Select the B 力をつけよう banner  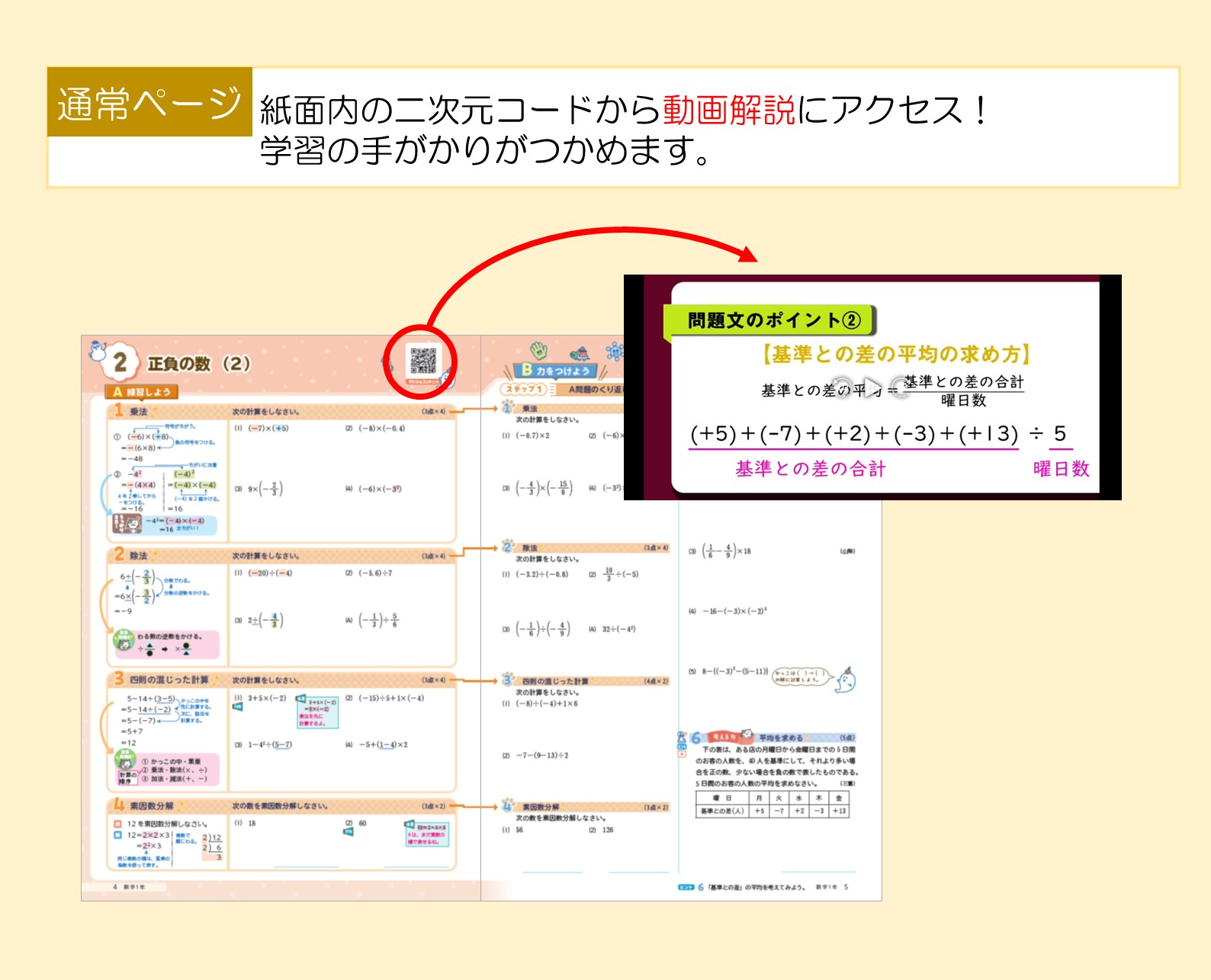pyautogui.click(x=555, y=371)
